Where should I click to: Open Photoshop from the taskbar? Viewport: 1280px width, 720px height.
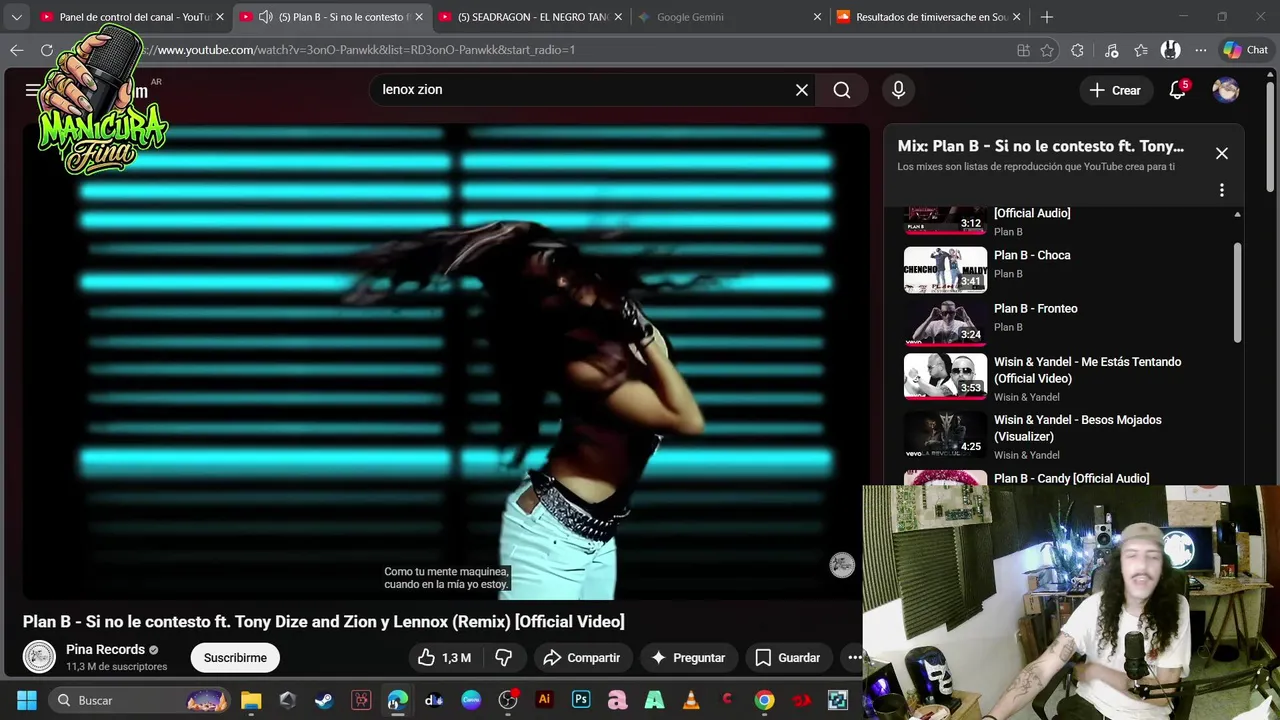(581, 700)
